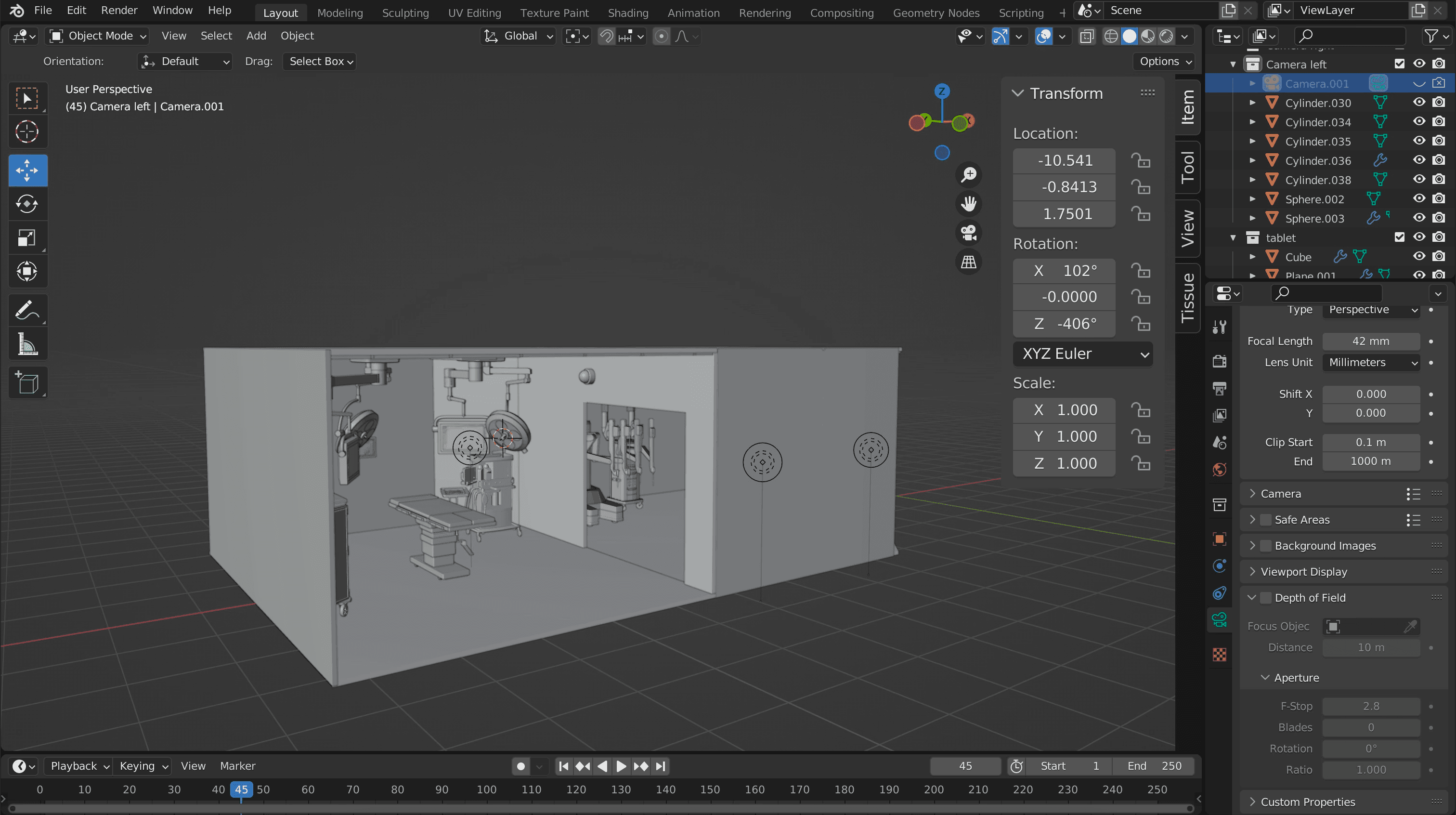Open the XYZ Euler rotation mode dropdown
The image size is (1456, 815).
point(1083,354)
